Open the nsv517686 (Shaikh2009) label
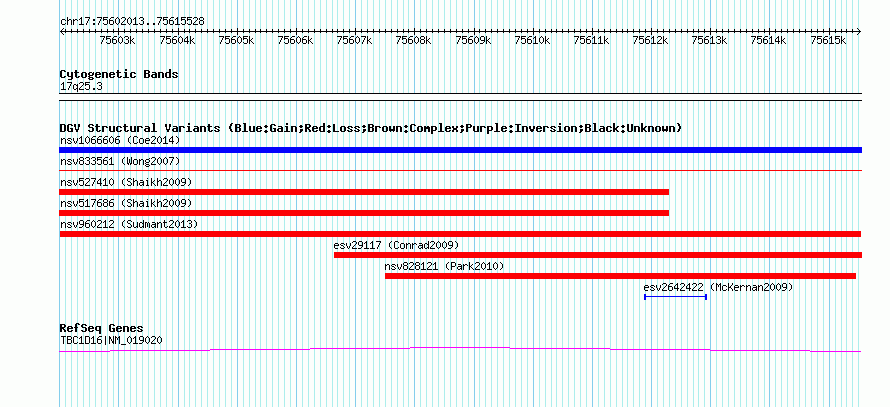 point(126,203)
